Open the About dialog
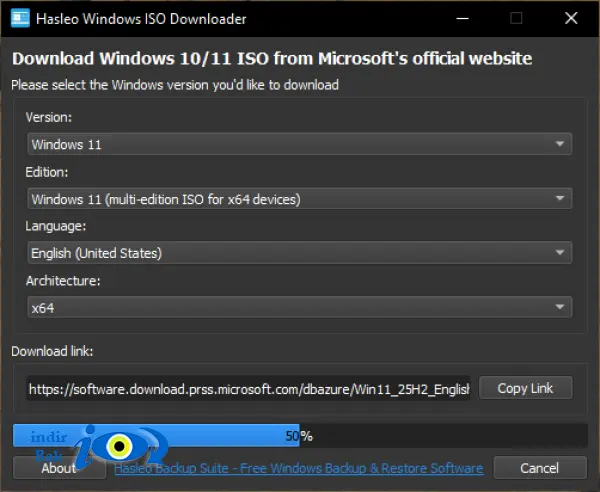This screenshot has height=492, width=600. pos(59,468)
